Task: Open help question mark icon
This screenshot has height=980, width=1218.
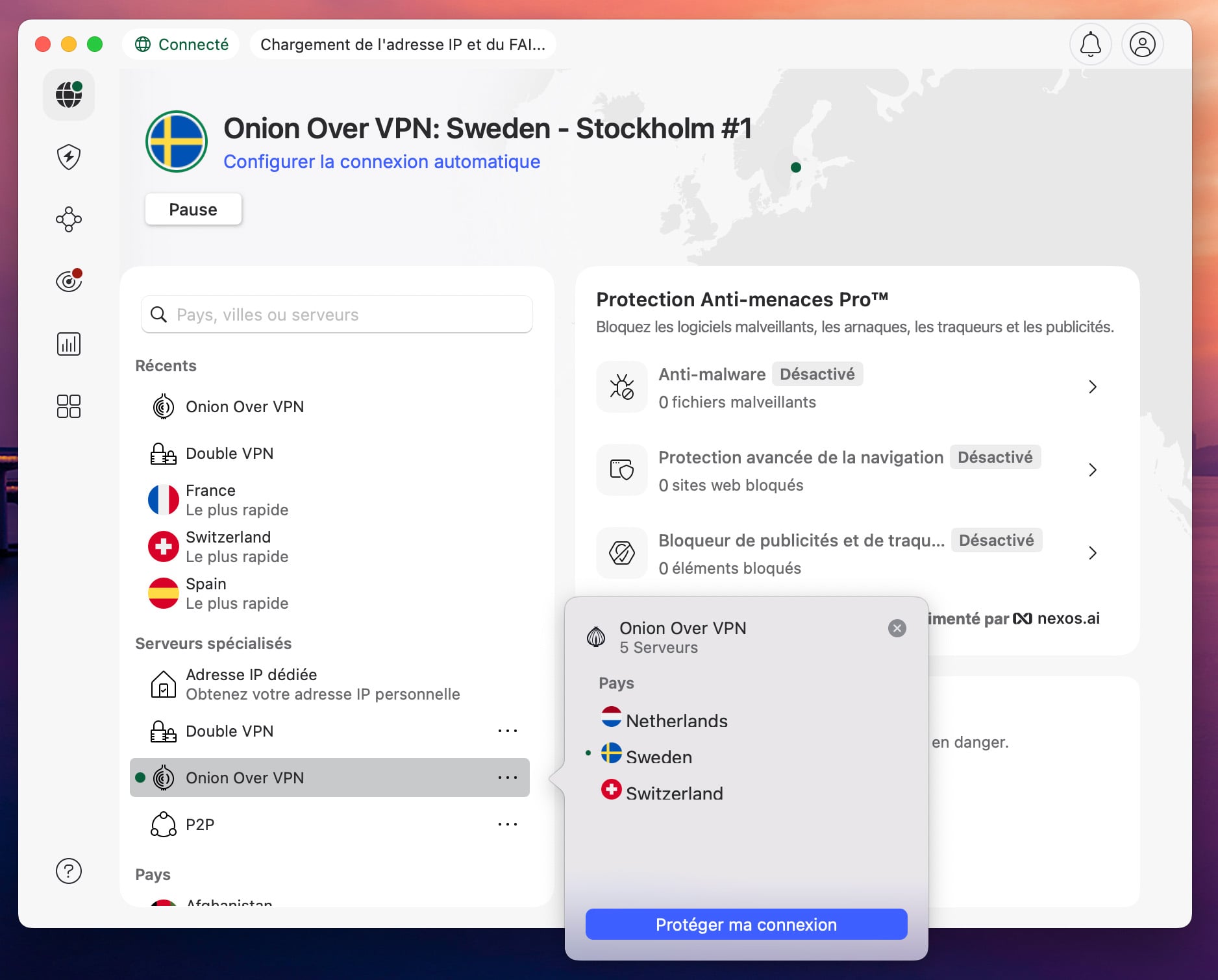Action: (x=69, y=871)
